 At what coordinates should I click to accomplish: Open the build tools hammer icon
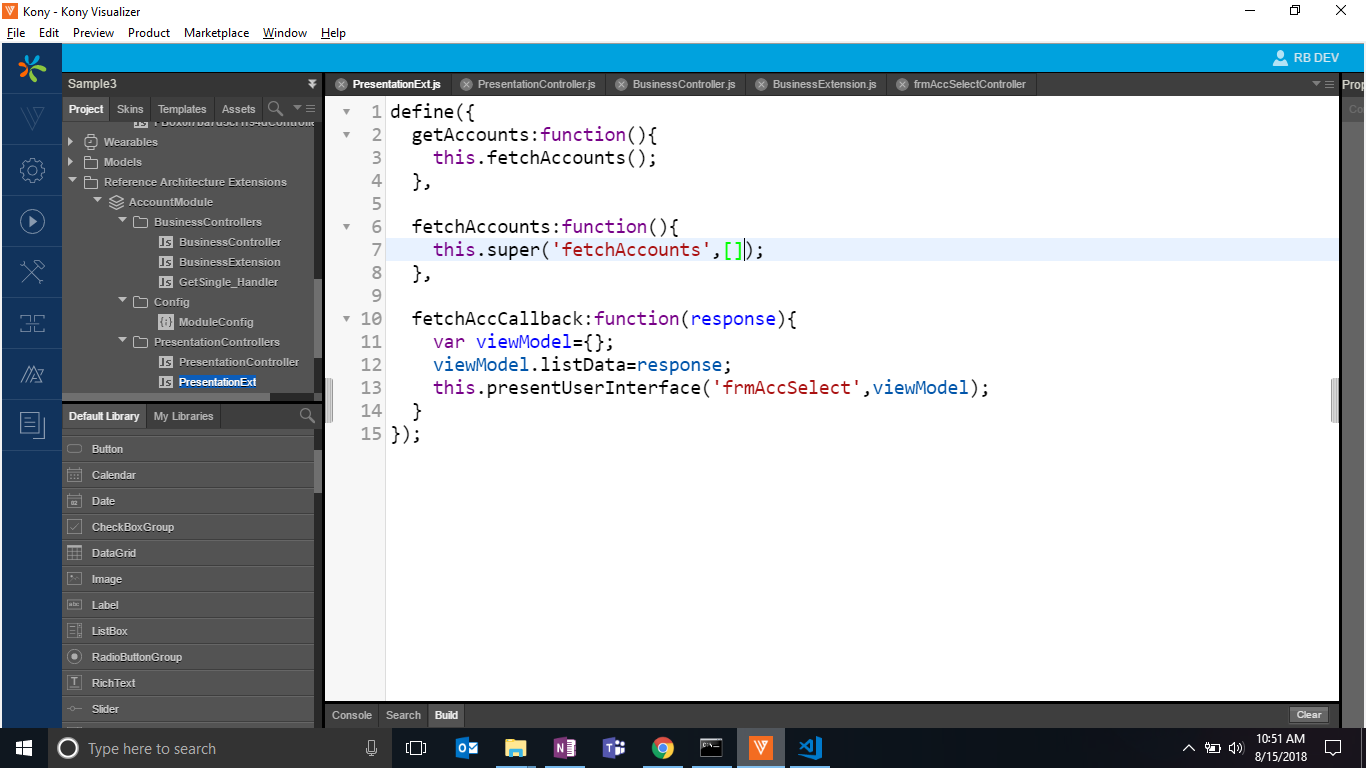tap(32, 272)
